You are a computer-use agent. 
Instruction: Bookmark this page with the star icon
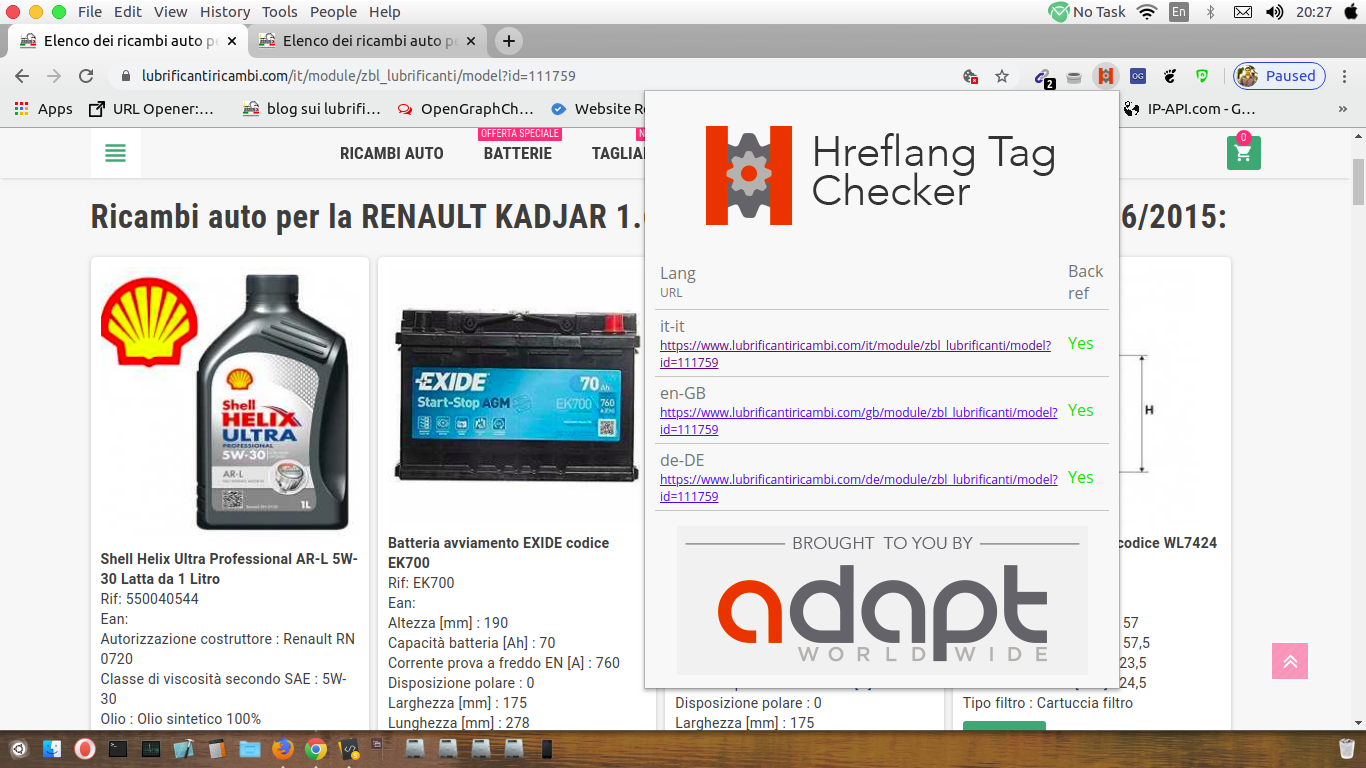1002,76
